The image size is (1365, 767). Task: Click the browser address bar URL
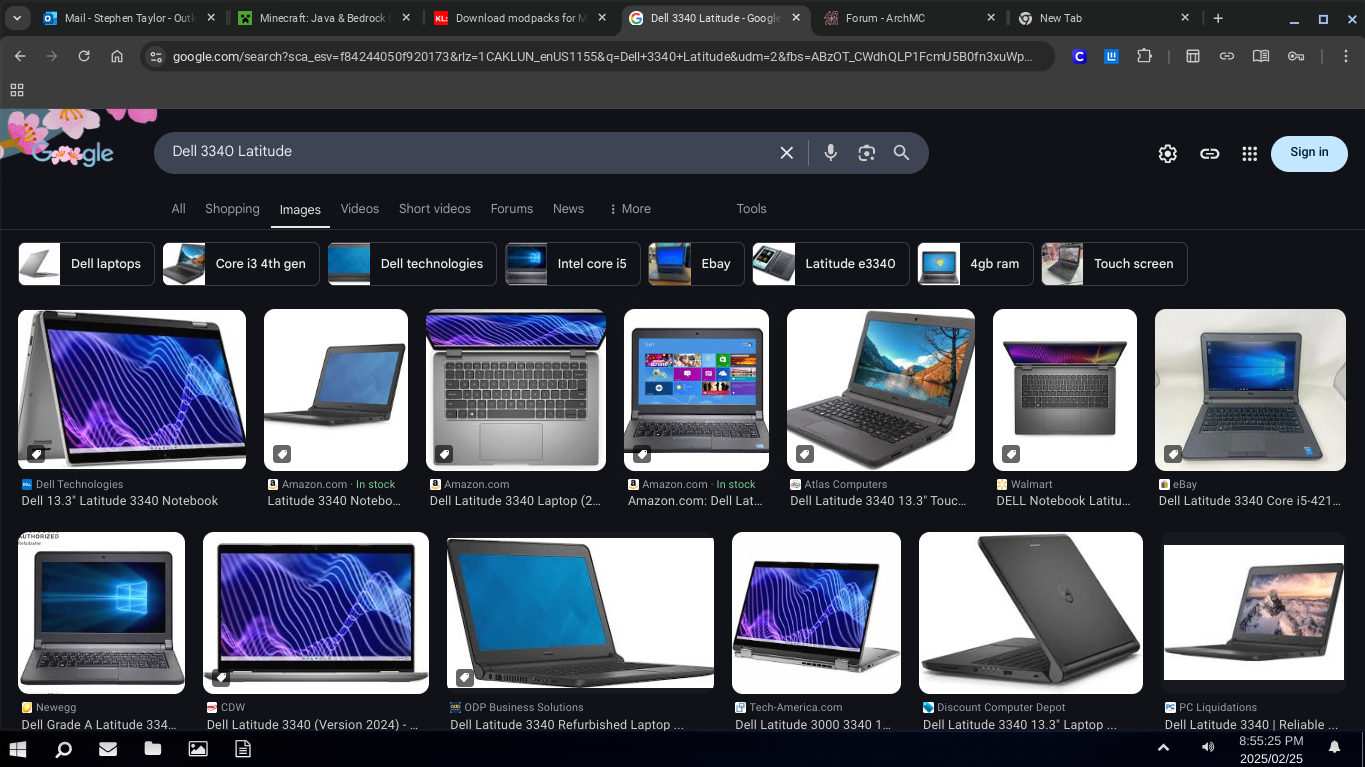click(x=602, y=57)
